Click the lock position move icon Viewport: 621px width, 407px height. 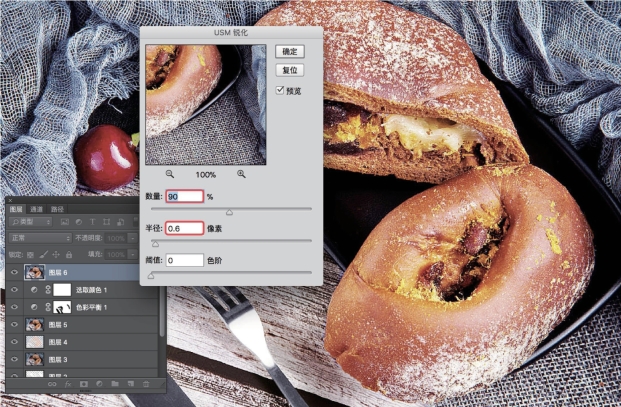point(56,255)
